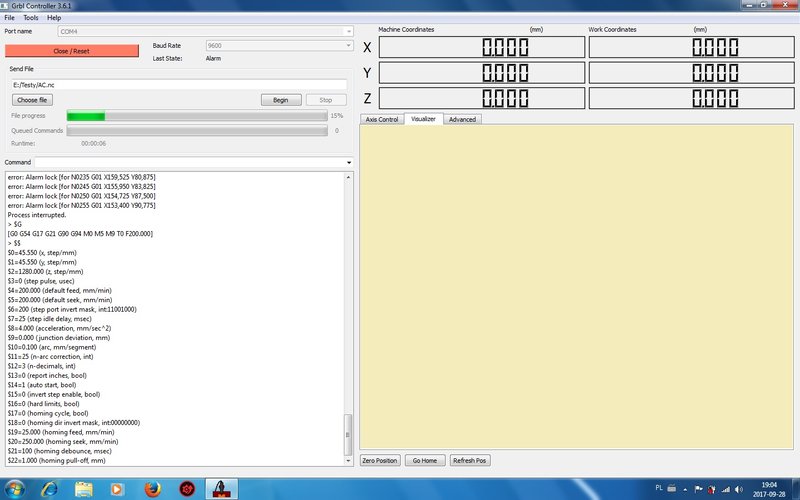Open the clock showing 19:04
Viewport: 800px width, 500px height.
point(769,489)
